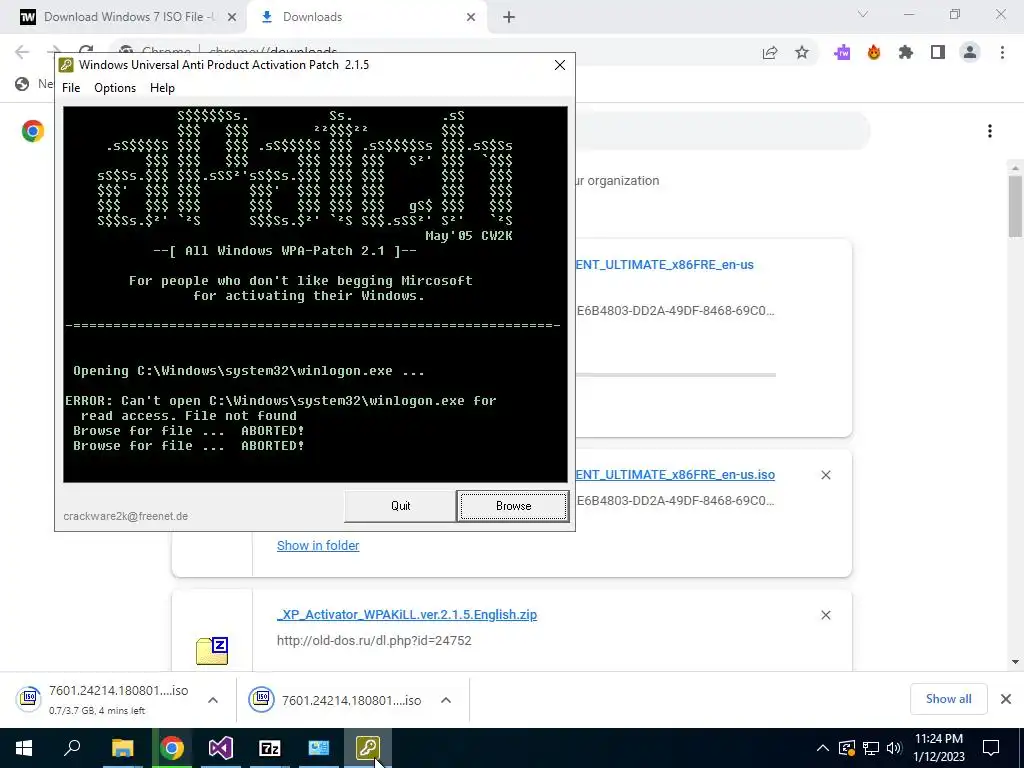Image resolution: width=1024 pixels, height=768 pixels.
Task: Click the Chrome logo on Downloads page
Action: click(33, 131)
